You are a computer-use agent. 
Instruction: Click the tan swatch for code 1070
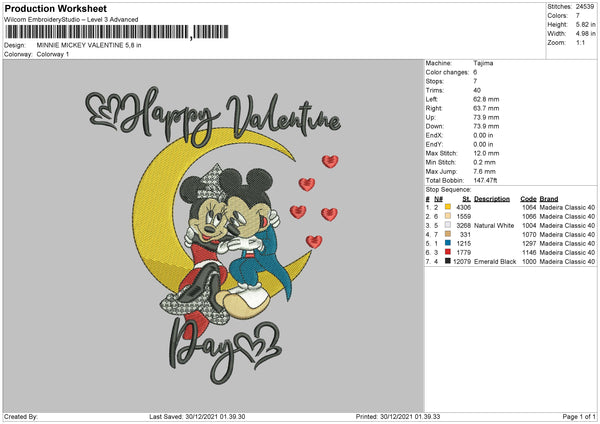tap(448, 234)
